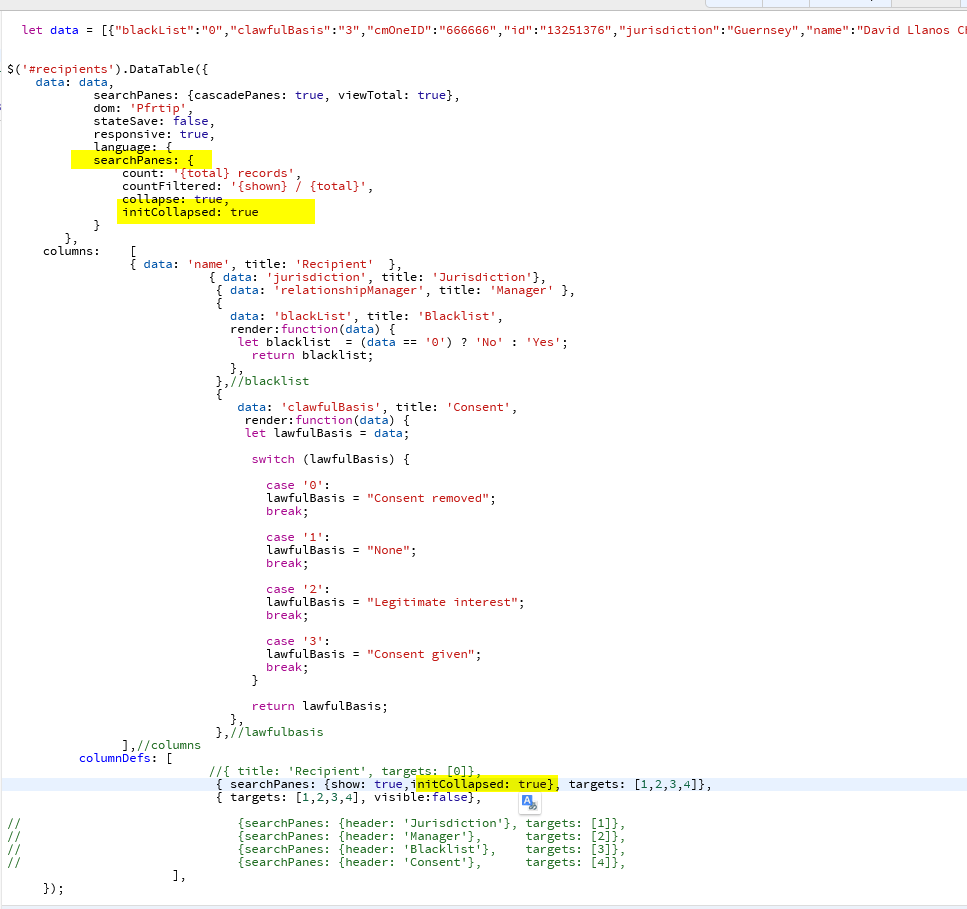Click 'cascadePanes: true' in the searchPanes option
The width and height of the screenshot is (967, 909).
[x=259, y=95]
